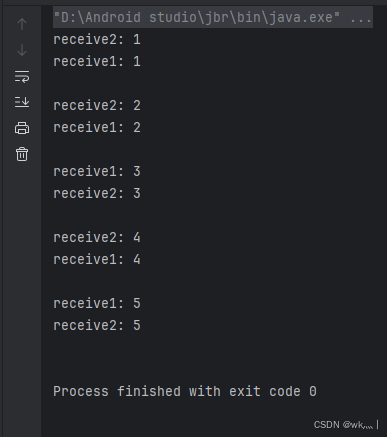
Task: Click the Down the Stack Trace arrow
Action: [x=22, y=50]
